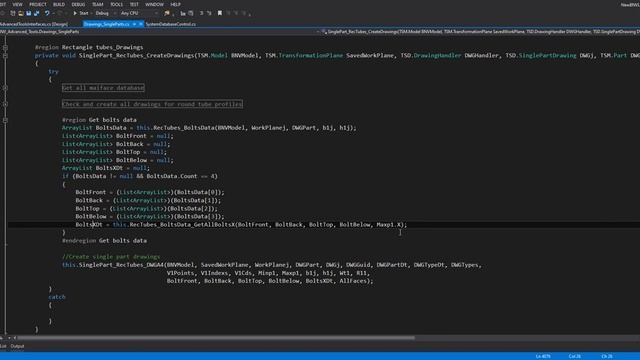640x360 pixels.
Task: Collapse the SinglePart_RecTubes_CreateDrawings method outline
Action: coord(5,56)
